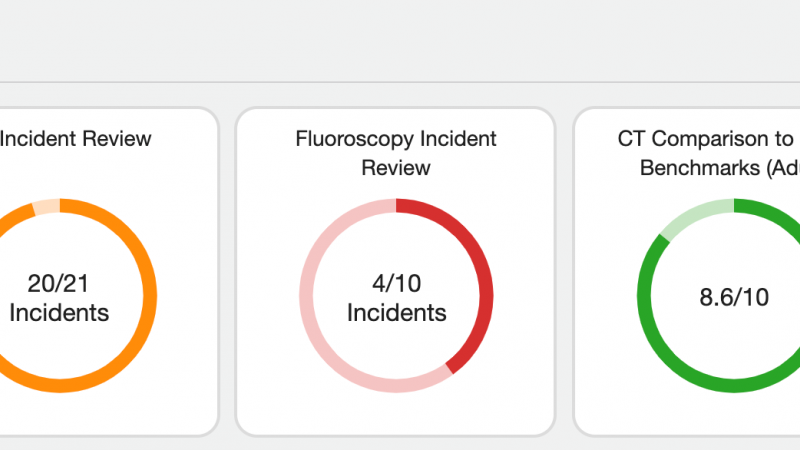Click the word Incidents under 4/10
The width and height of the screenshot is (800, 450).
click(x=396, y=313)
